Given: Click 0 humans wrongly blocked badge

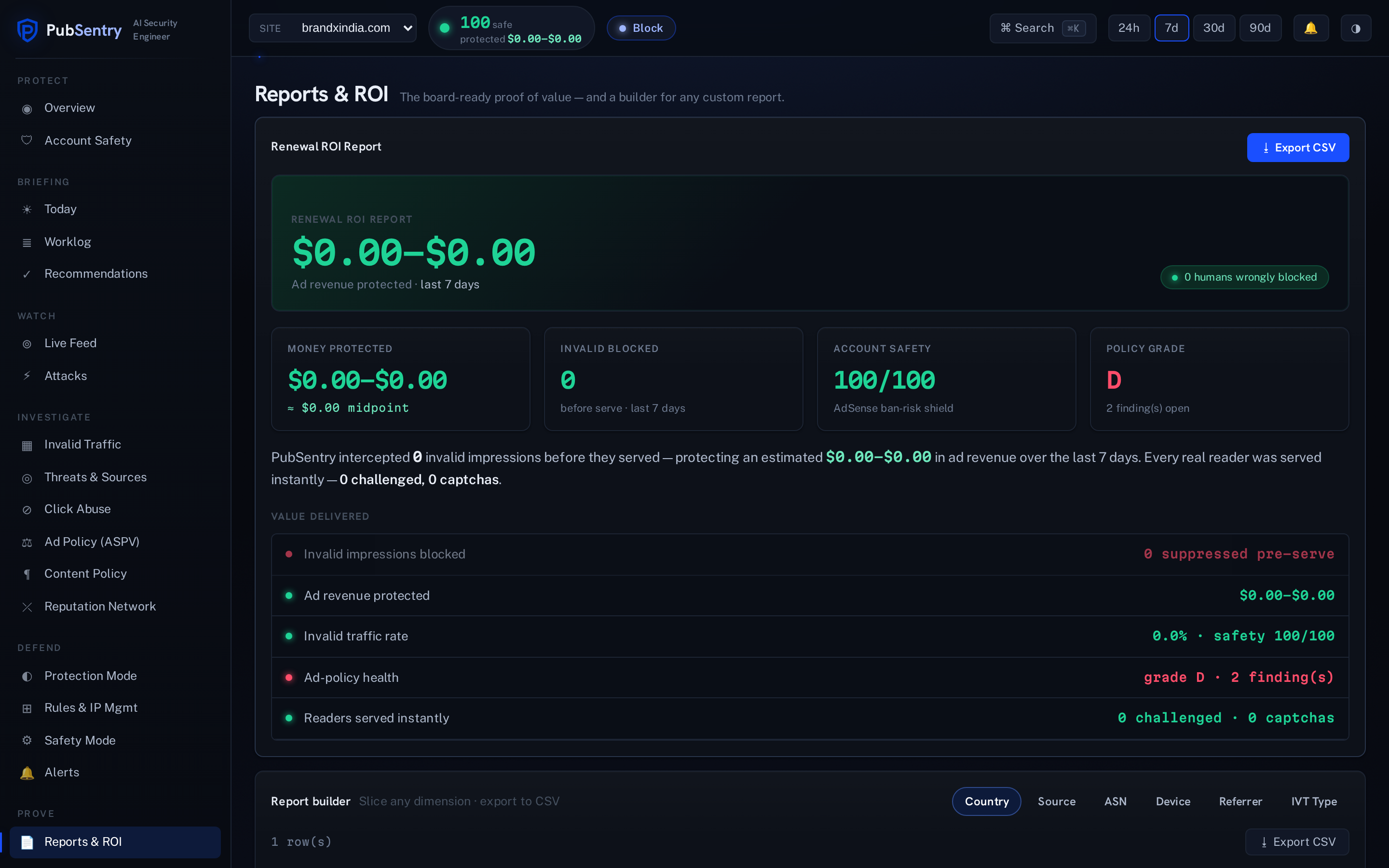Looking at the screenshot, I should [x=1244, y=277].
